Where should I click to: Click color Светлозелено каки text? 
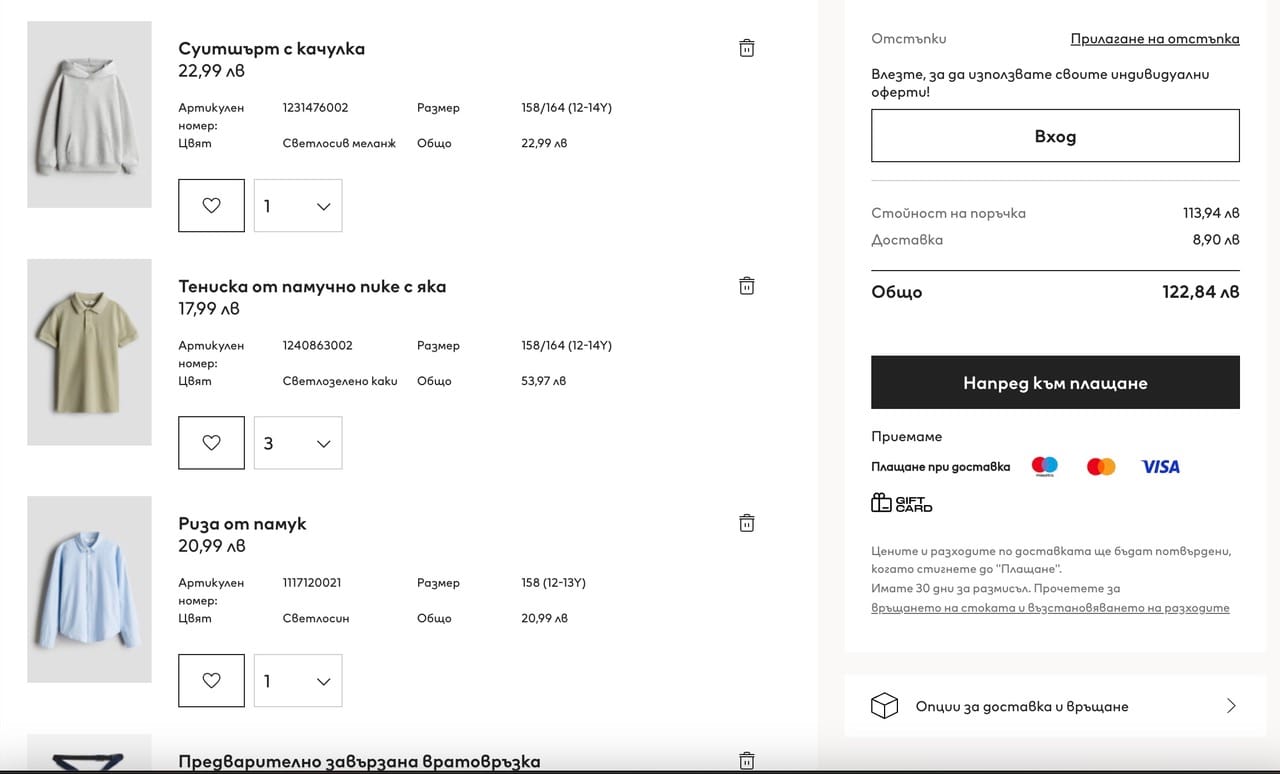pos(340,381)
